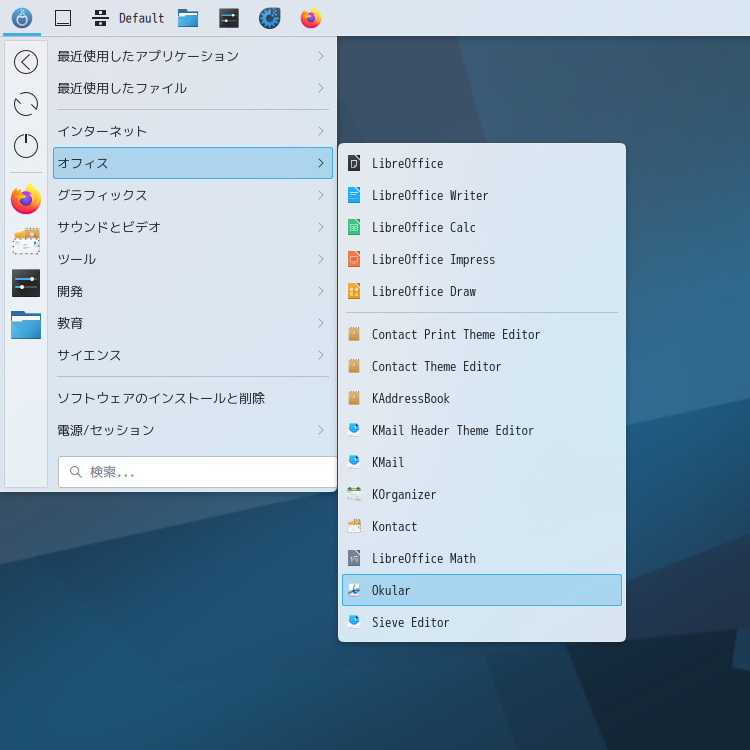Launch Firefox from the top panel
Screen dimensions: 750x750
[311, 18]
